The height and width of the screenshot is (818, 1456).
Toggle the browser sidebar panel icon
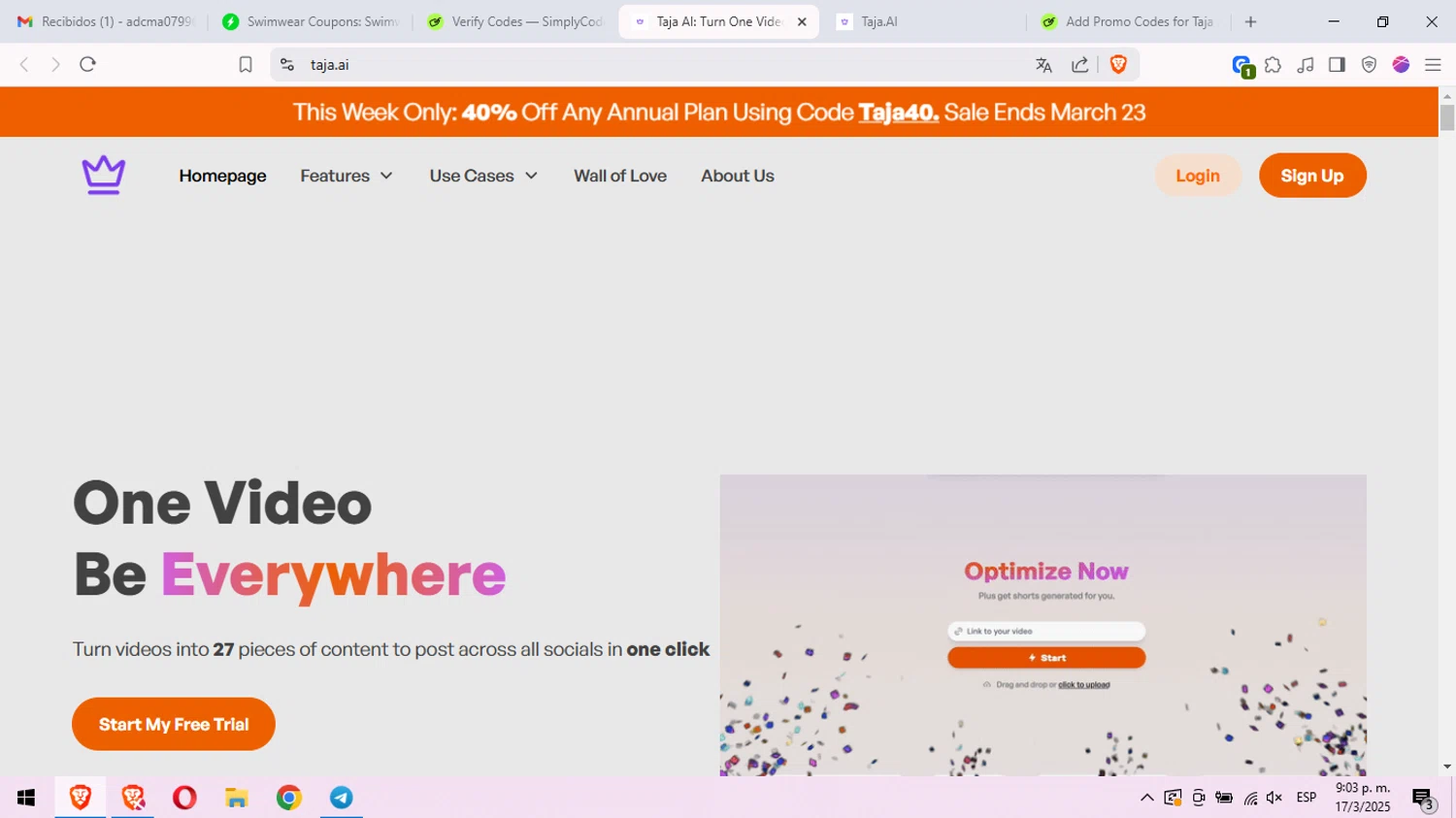coord(1337,65)
